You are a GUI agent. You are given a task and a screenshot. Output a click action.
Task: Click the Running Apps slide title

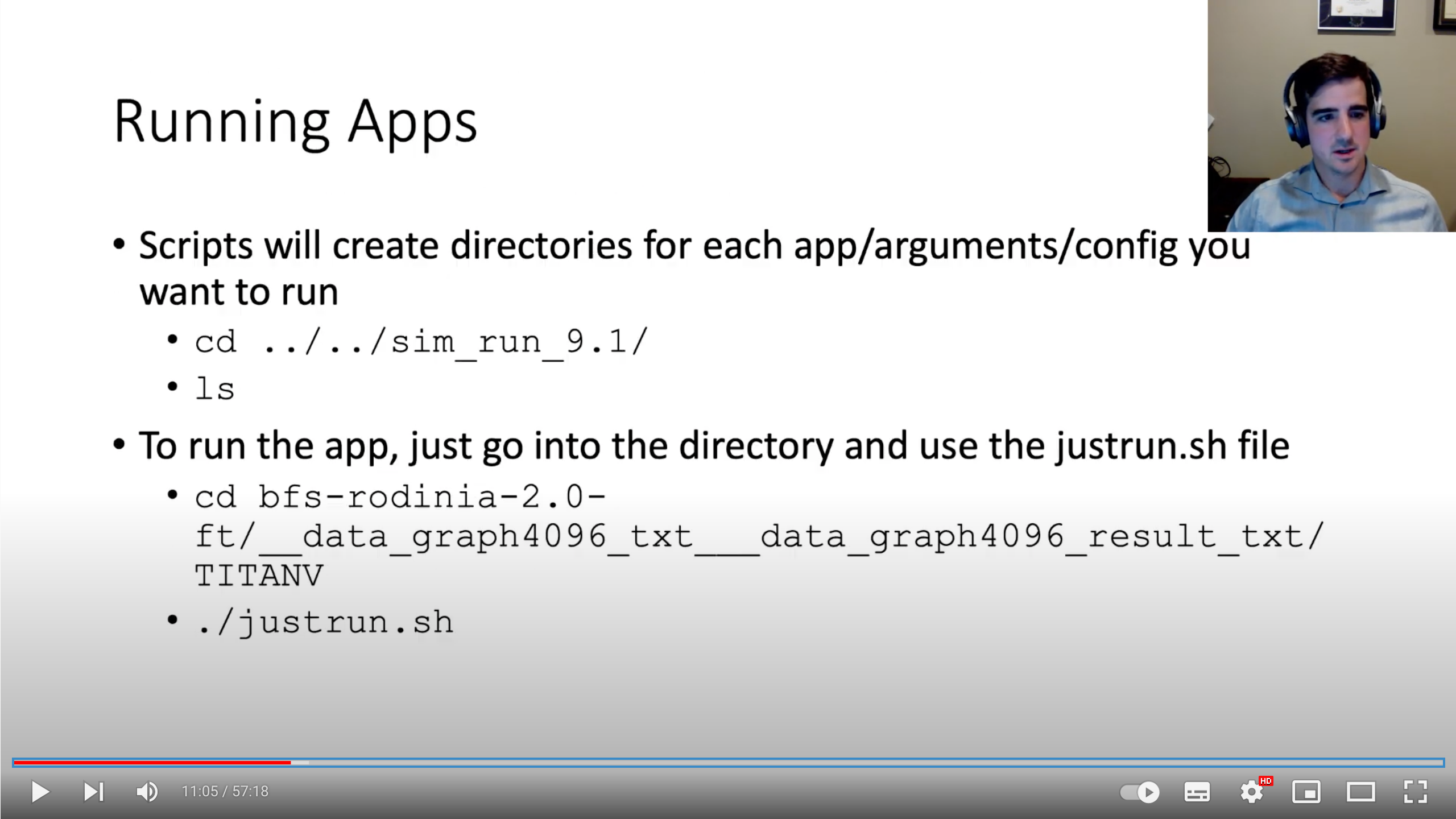[x=295, y=121]
